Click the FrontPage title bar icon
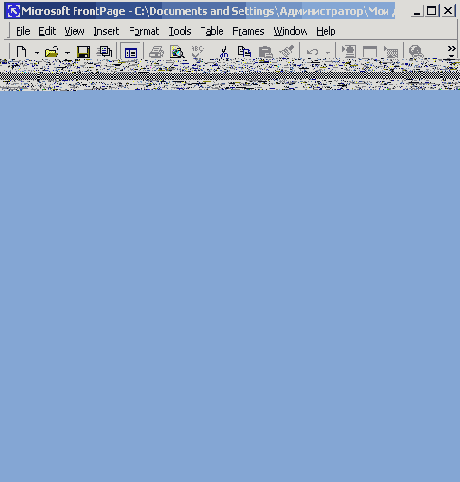 pyautogui.click(x=13, y=11)
